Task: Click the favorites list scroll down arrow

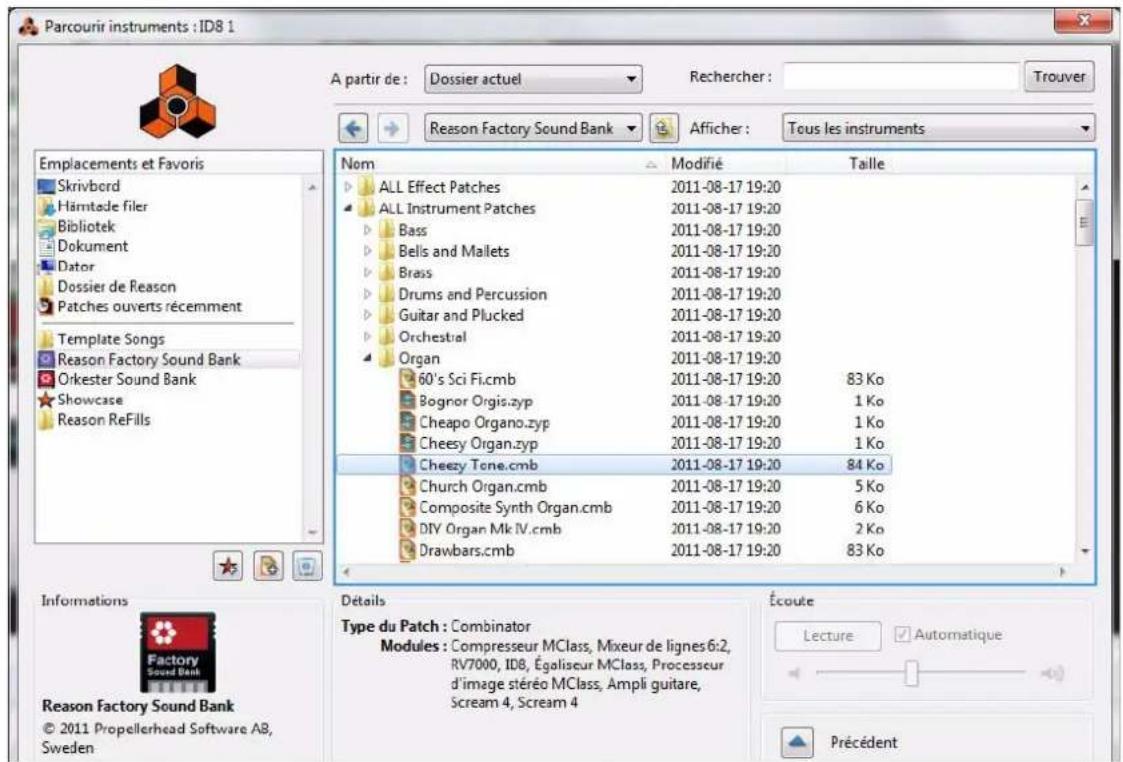Action: (312, 533)
